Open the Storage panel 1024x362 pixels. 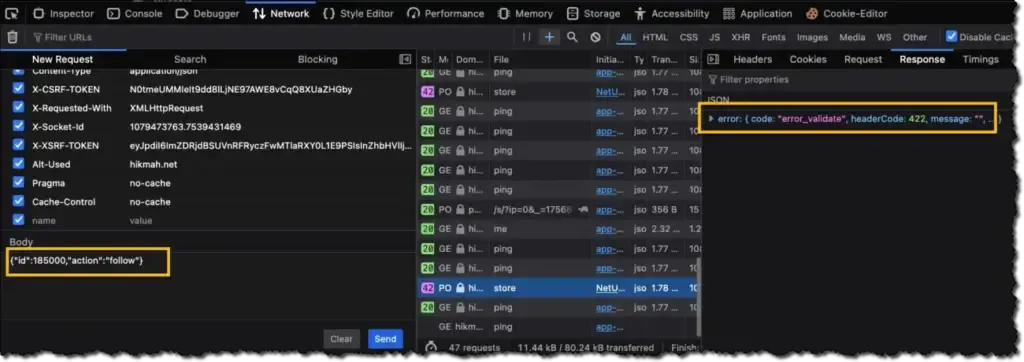click(593, 13)
